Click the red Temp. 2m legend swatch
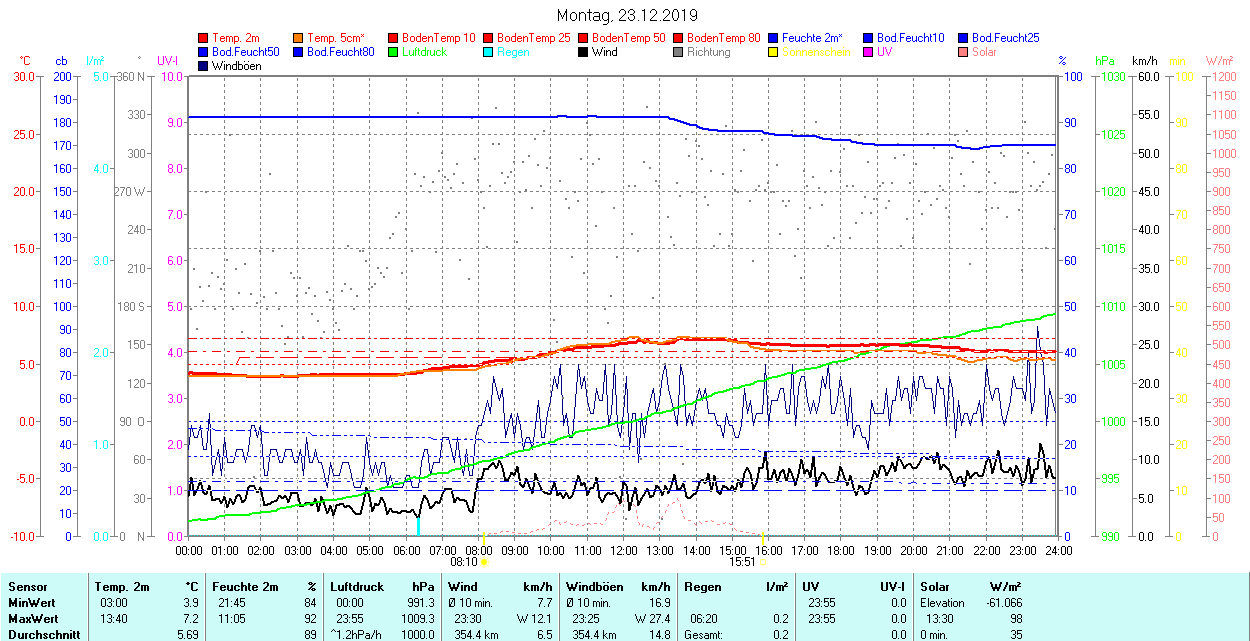This screenshot has height=641, width=1250. [204, 38]
